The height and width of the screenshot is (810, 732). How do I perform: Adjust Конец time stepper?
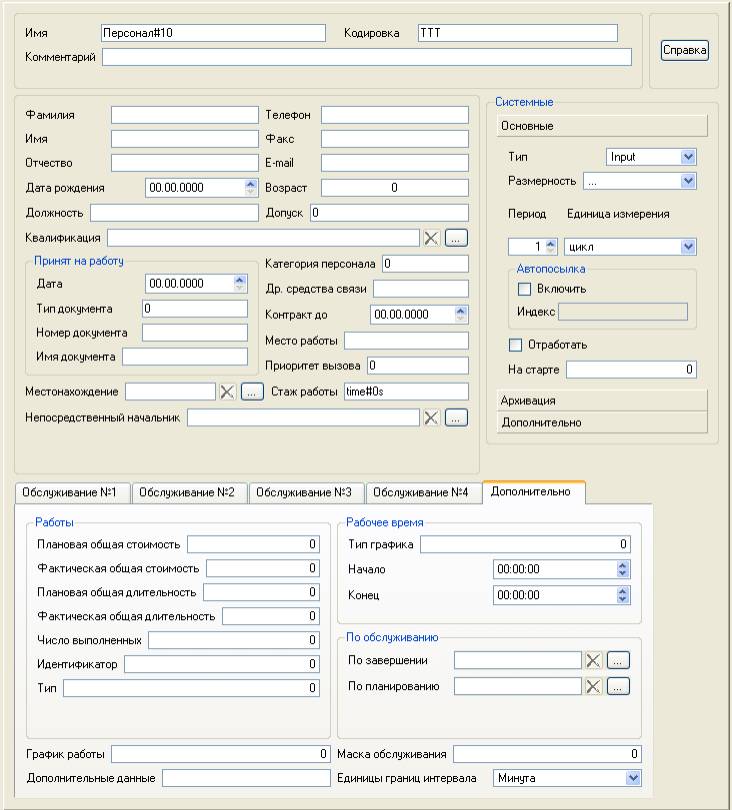click(x=623, y=595)
